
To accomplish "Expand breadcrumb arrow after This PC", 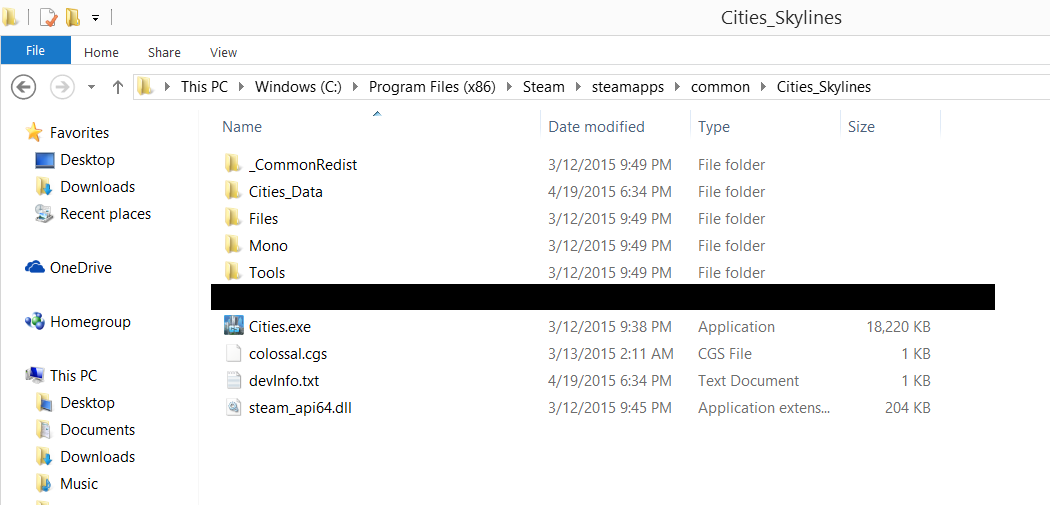I will point(241,87).
